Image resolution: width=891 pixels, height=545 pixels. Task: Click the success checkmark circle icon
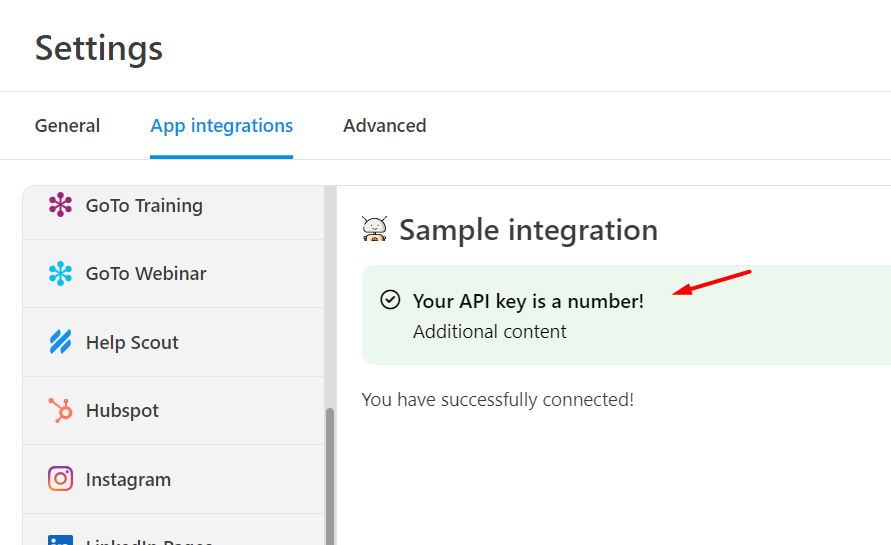(391, 300)
